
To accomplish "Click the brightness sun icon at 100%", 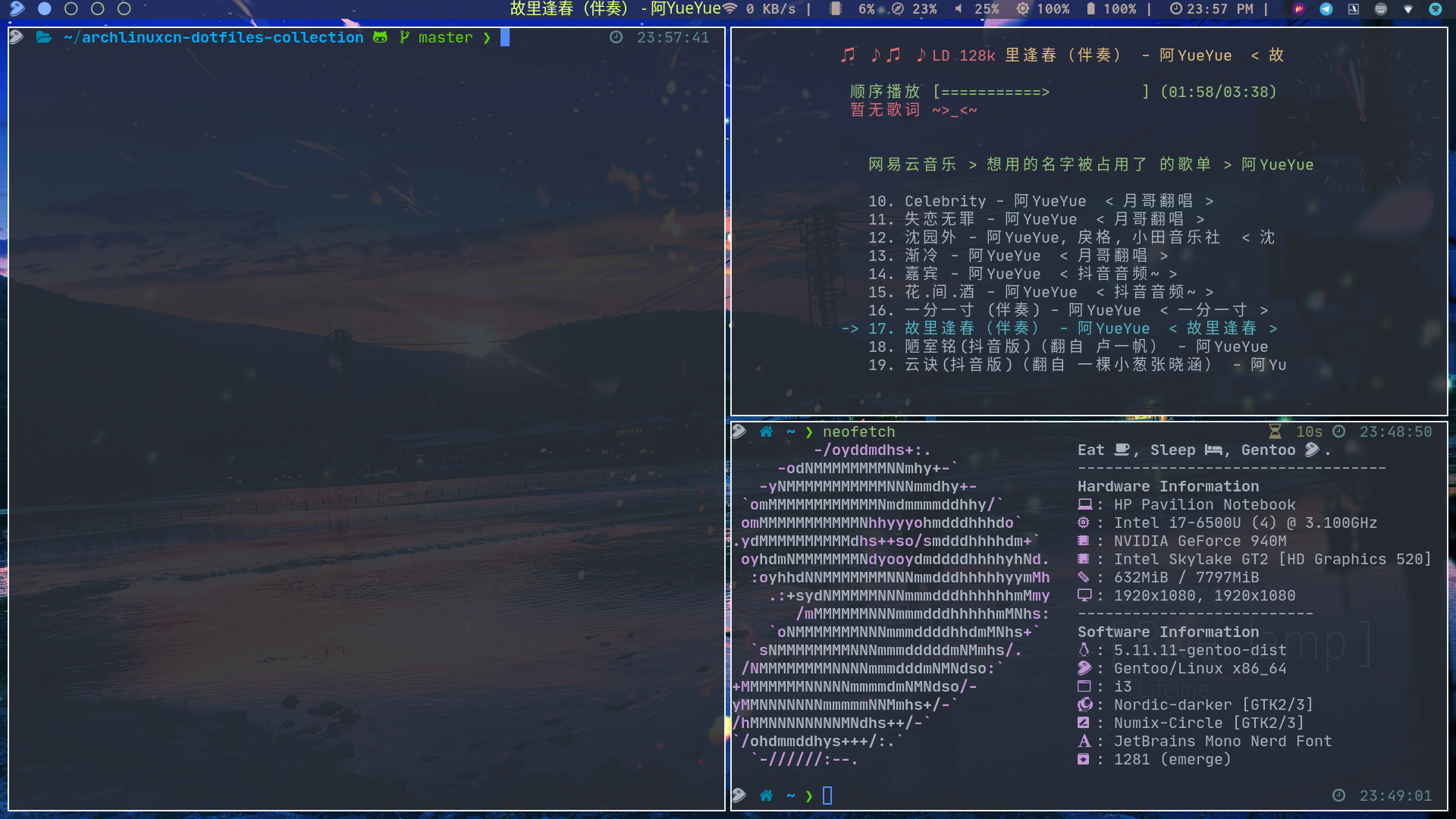I will pos(1022,8).
